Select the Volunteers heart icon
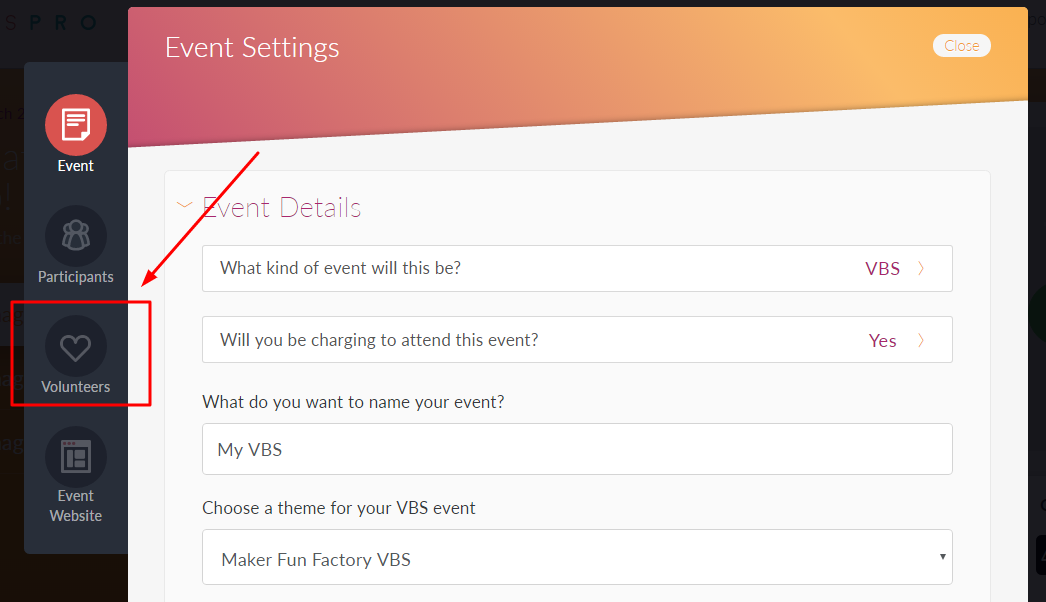This screenshot has height=602, width=1046. tap(76, 347)
